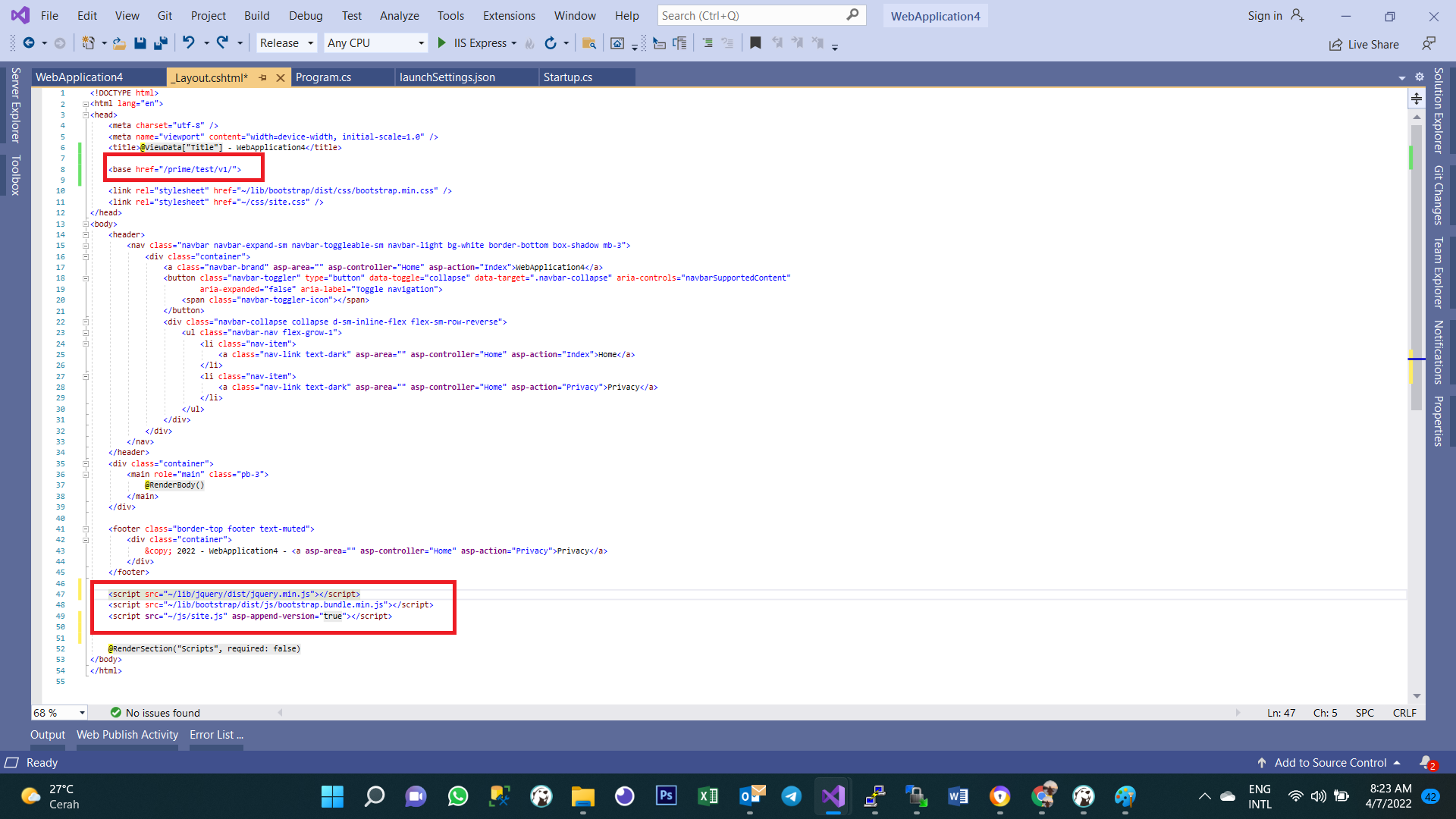Click the Live Share button
Screen dimensions: 1456x819
point(1364,45)
